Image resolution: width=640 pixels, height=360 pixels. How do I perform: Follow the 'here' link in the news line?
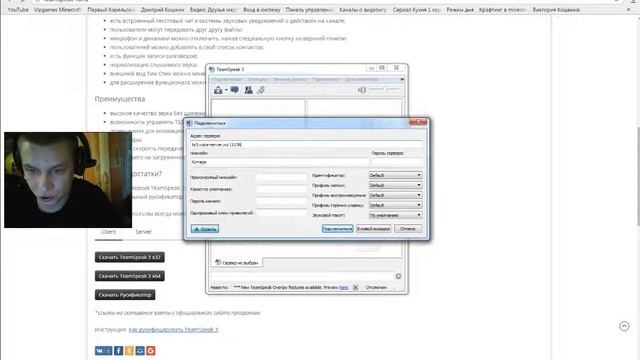coord(344,287)
